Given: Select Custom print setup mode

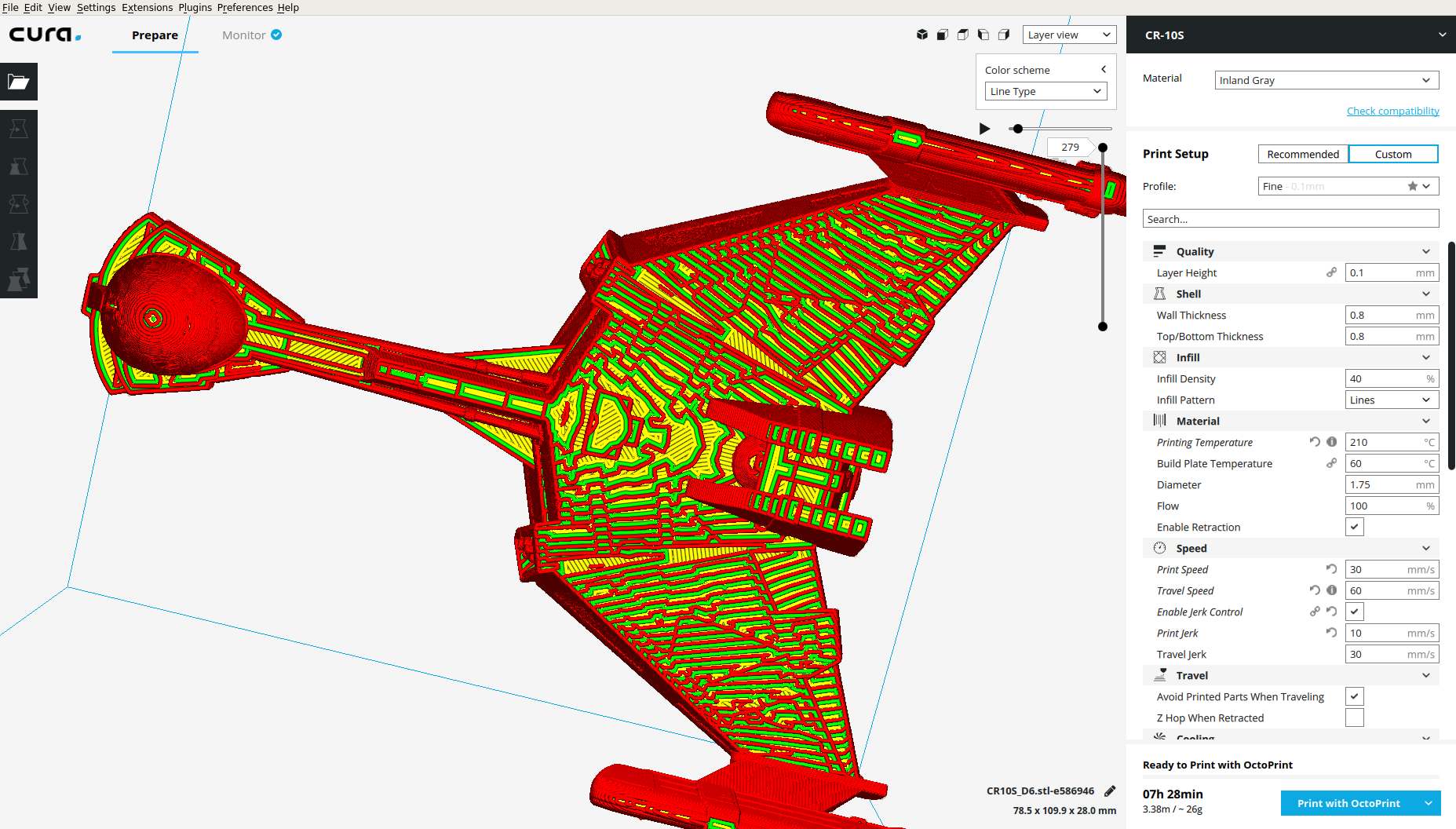Looking at the screenshot, I should pos(1393,154).
